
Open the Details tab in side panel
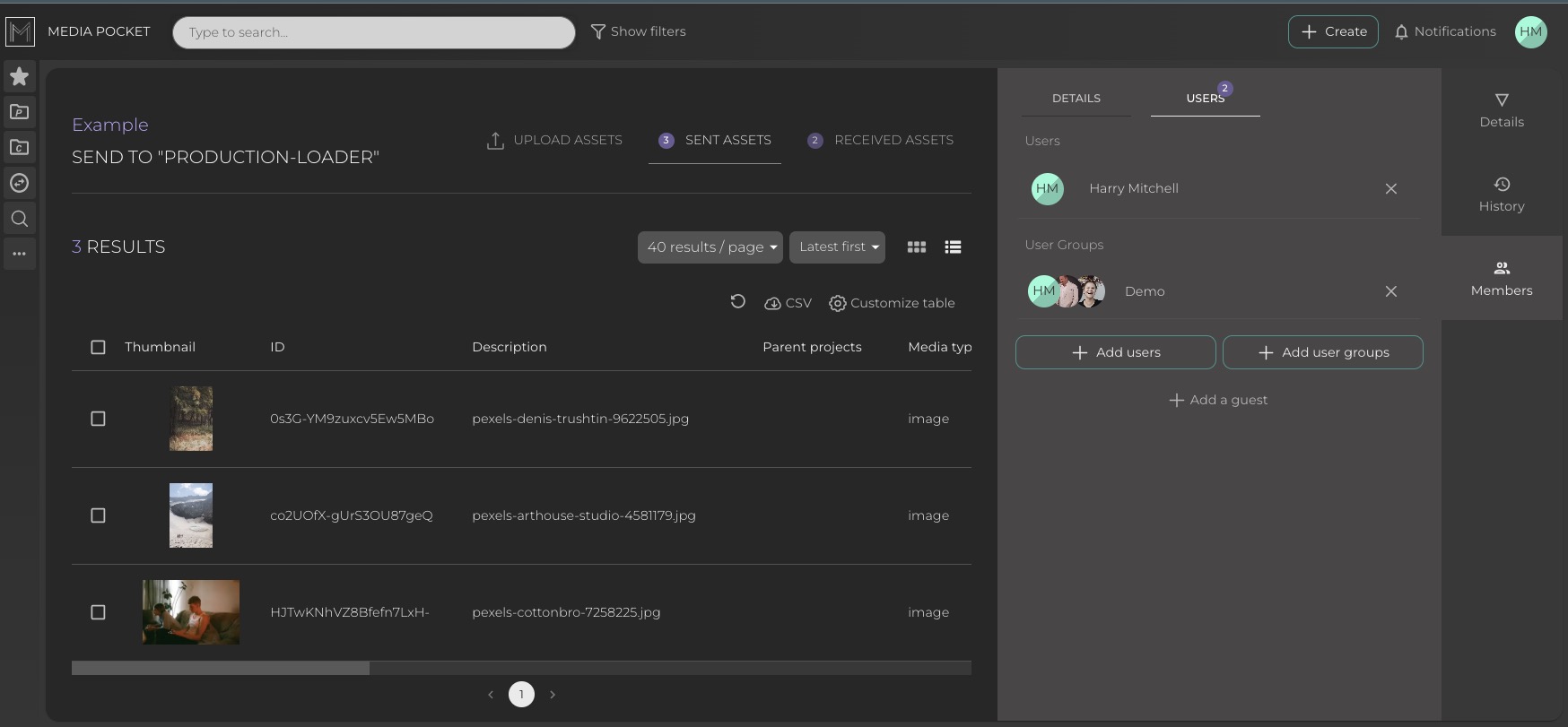1076,99
